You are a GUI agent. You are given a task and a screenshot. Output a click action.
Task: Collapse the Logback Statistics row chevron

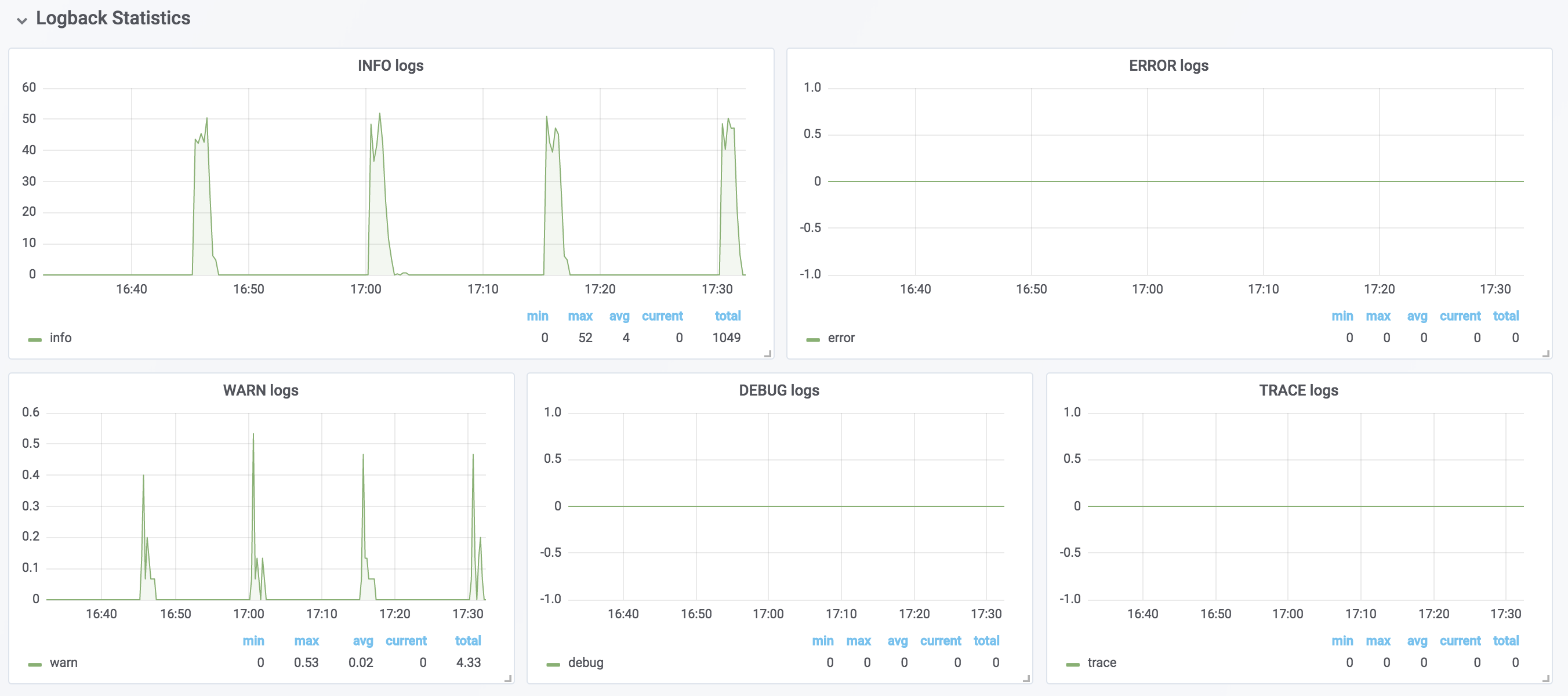[22, 20]
